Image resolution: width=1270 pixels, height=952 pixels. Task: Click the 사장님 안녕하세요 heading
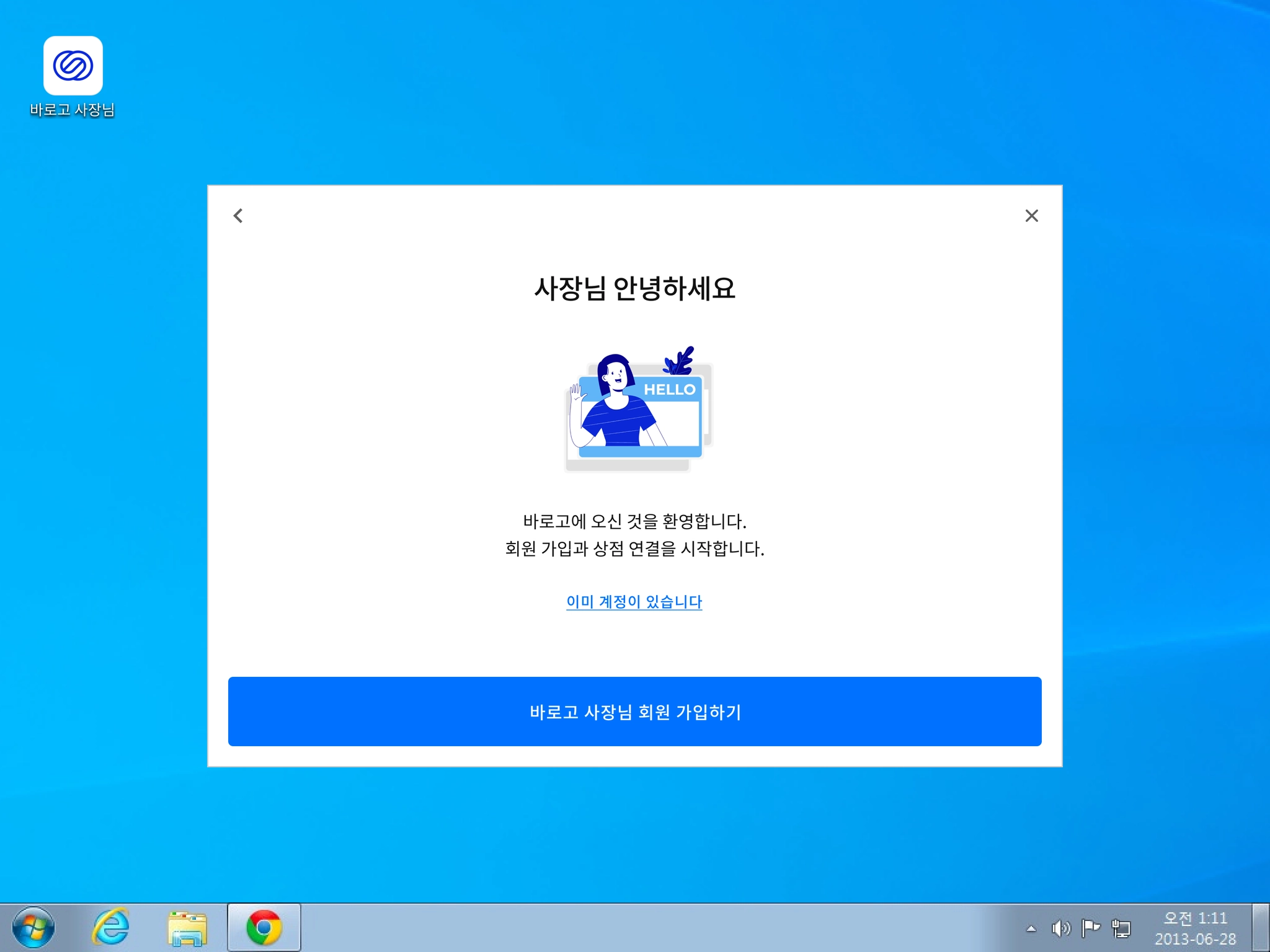(x=634, y=289)
